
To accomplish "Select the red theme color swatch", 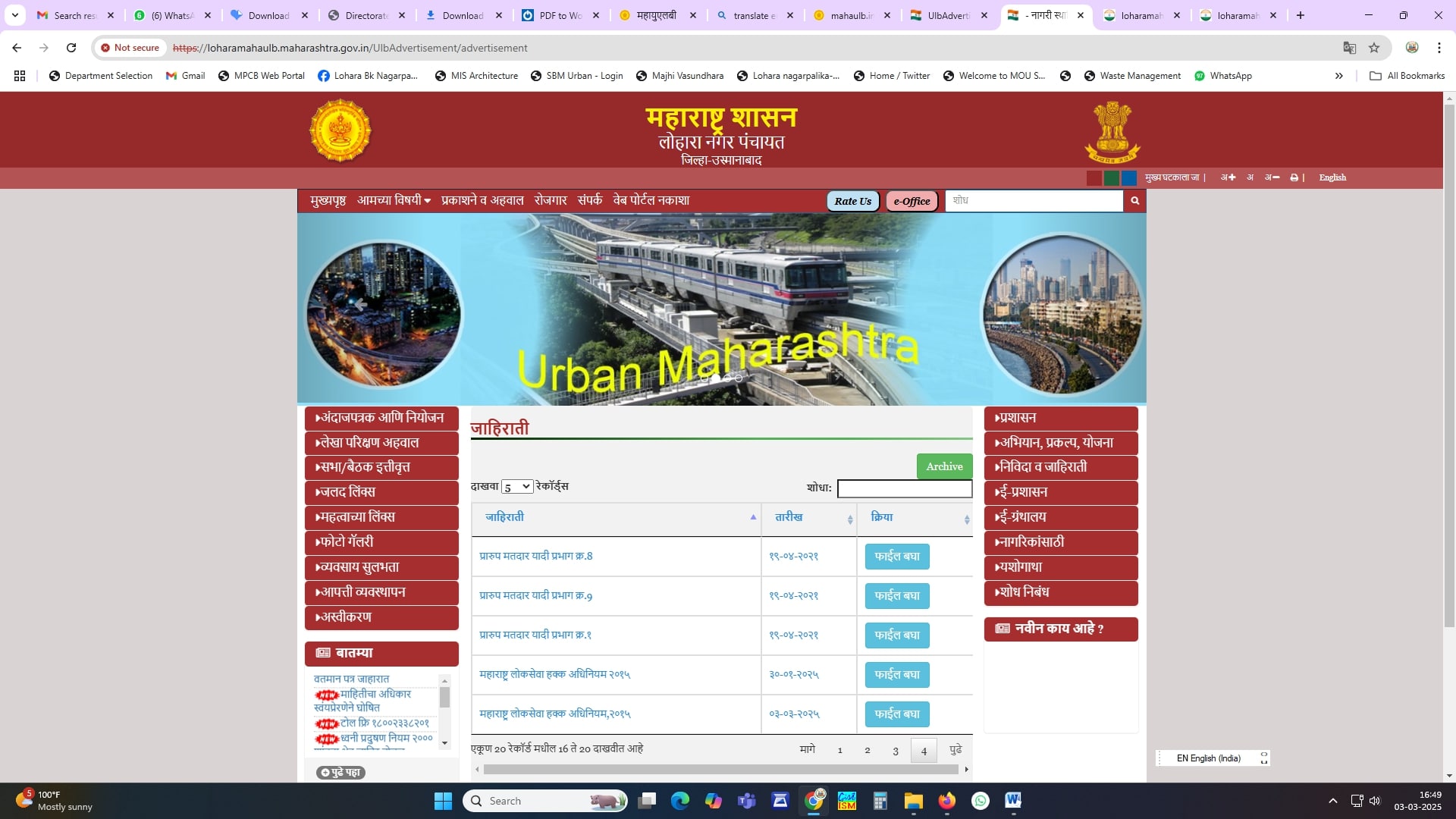I will (x=1094, y=178).
